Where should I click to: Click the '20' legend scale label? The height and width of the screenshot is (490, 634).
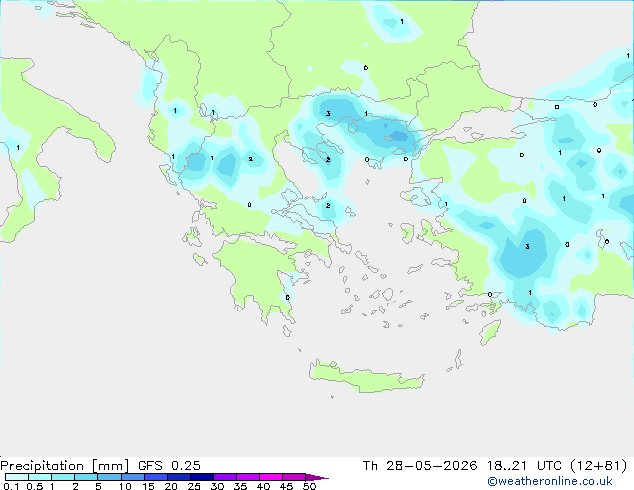[171, 486]
